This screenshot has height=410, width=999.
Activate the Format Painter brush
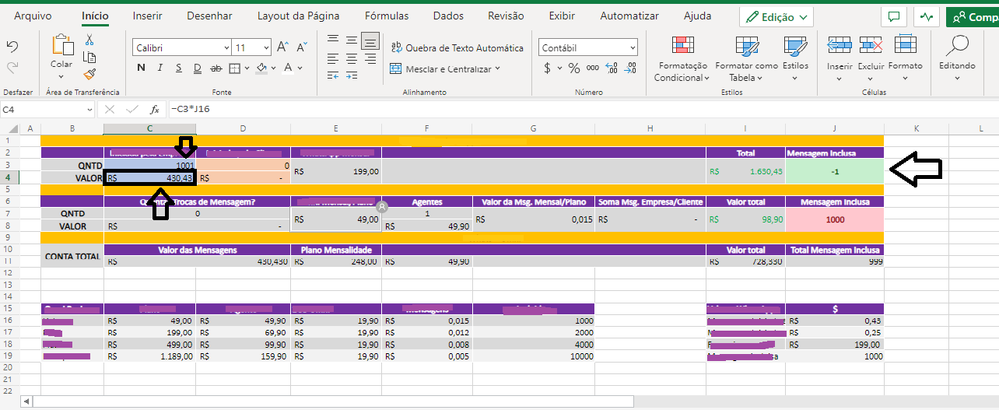(x=90, y=74)
